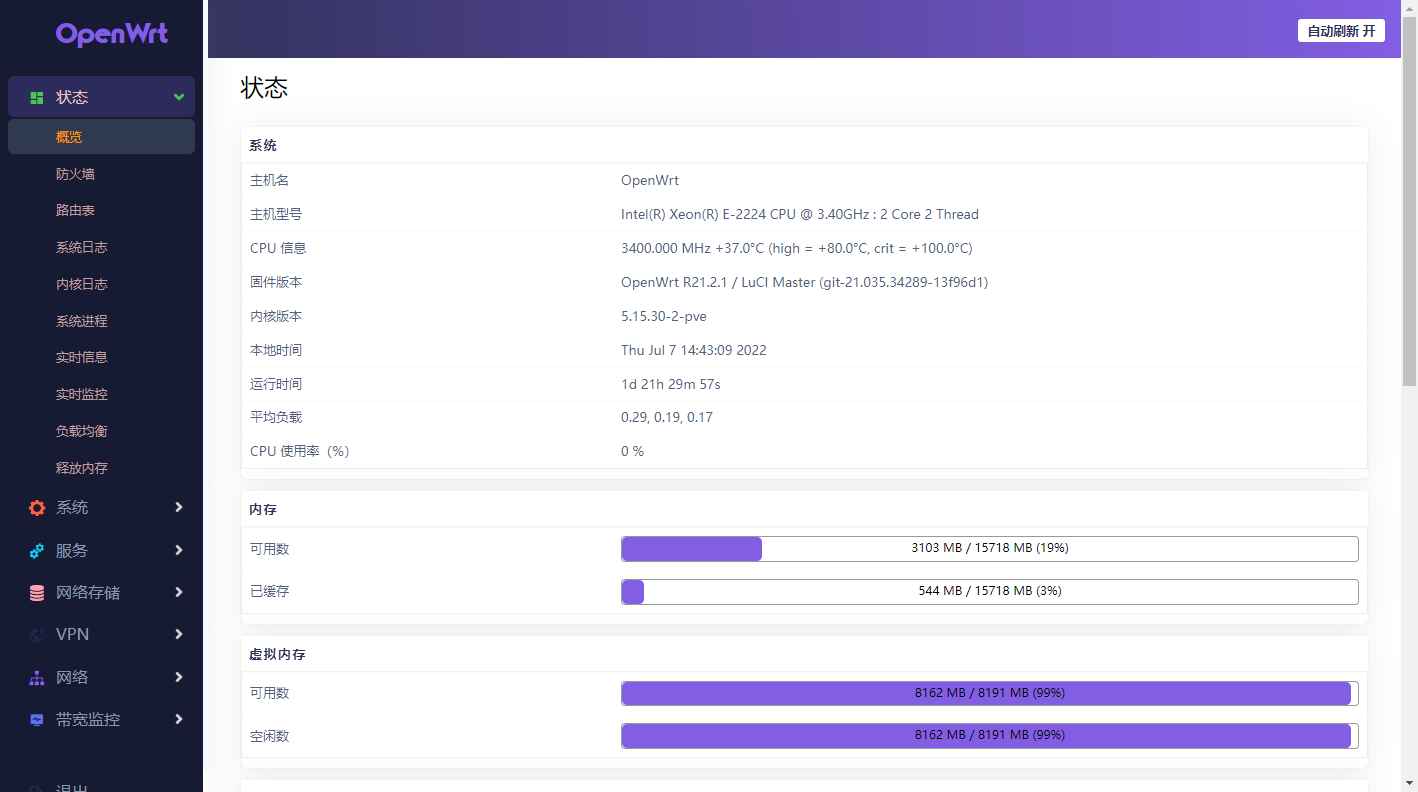
Task: Select 系统日志 from the sidebar
Action: 78,246
